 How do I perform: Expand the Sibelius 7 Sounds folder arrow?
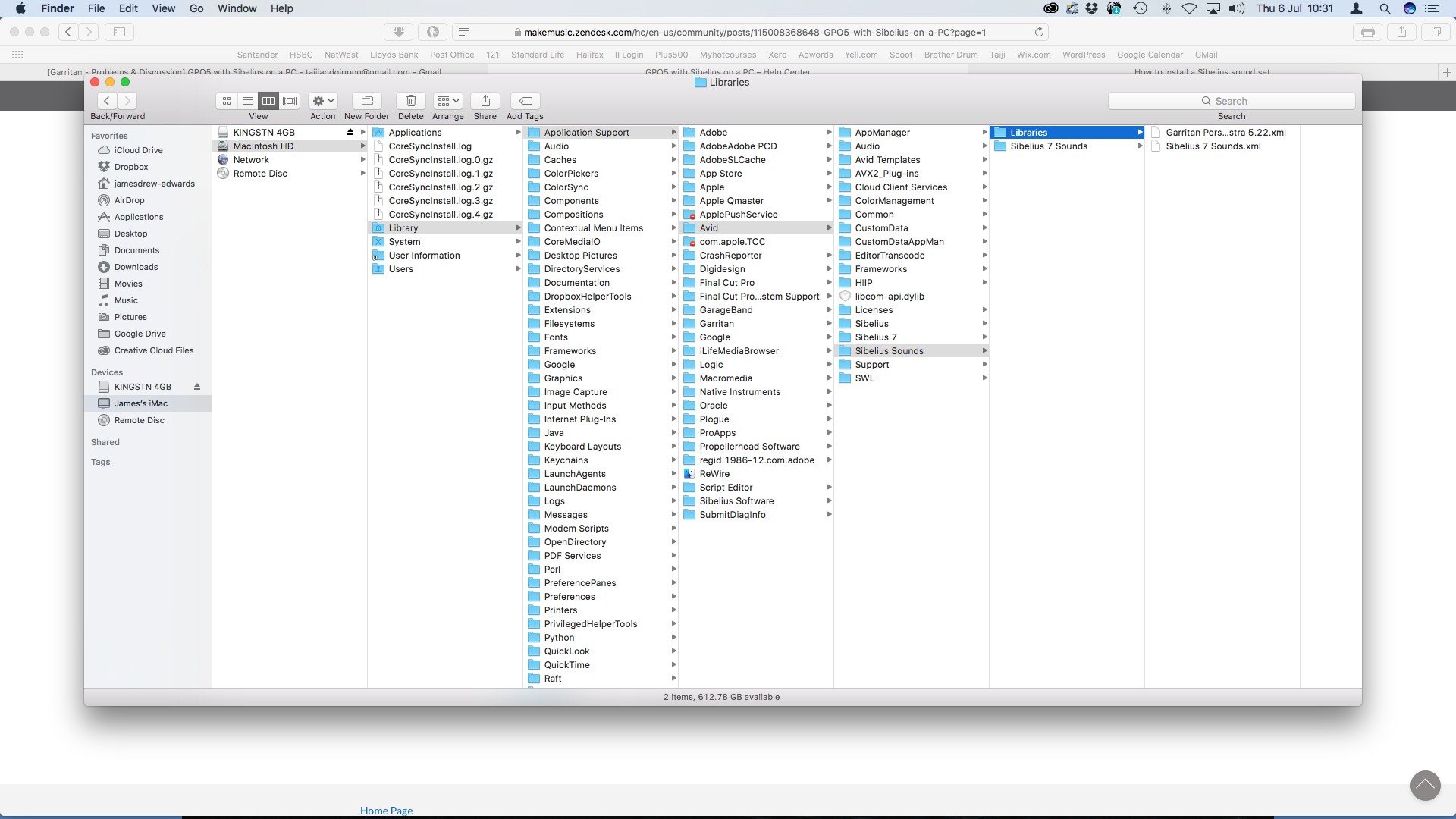point(1140,146)
